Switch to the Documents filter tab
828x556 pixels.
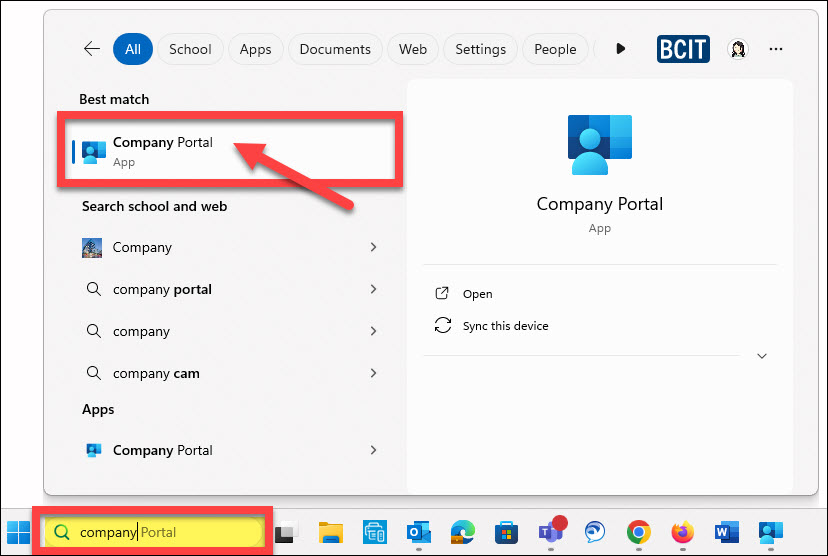click(335, 49)
